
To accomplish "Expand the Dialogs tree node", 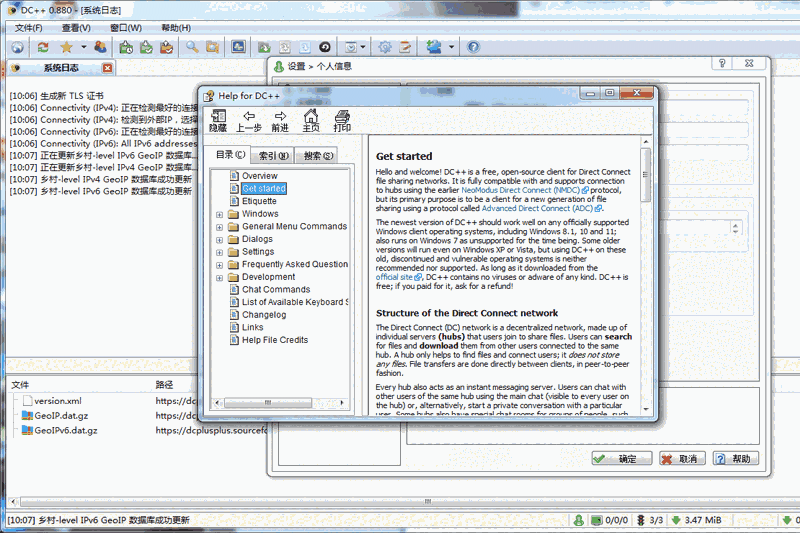I will point(219,240).
